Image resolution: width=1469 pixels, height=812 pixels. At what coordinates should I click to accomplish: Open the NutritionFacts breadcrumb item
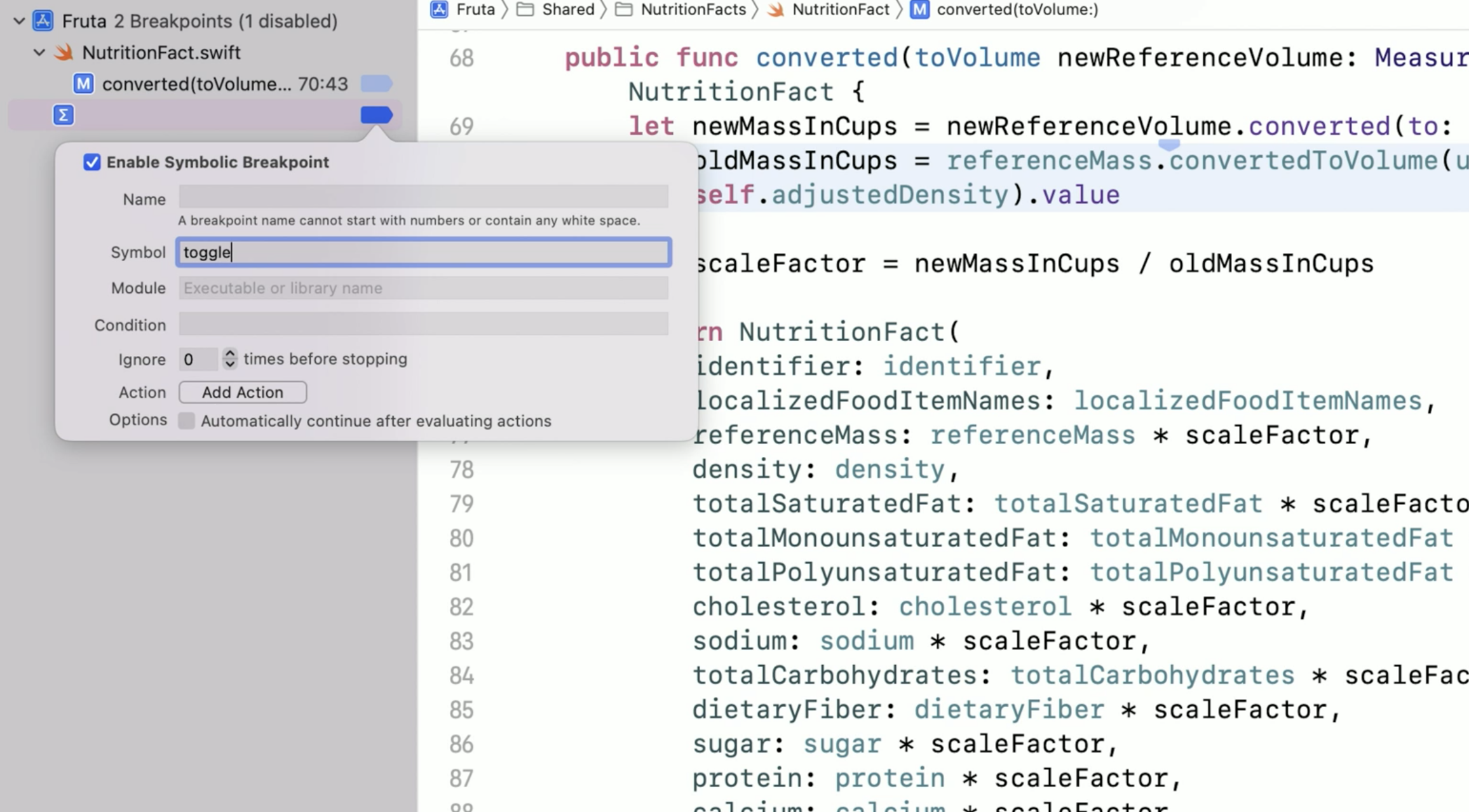tap(693, 10)
